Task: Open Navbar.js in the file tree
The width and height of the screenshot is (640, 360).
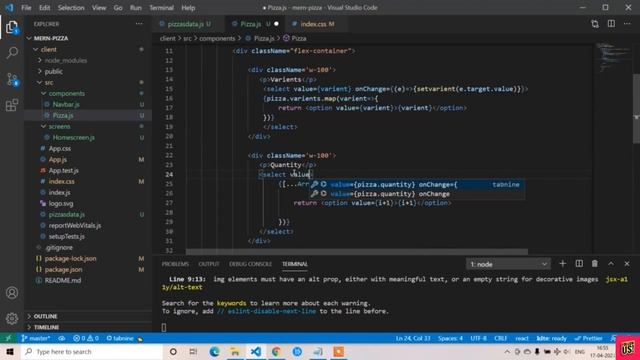Action: (x=88, y=104)
